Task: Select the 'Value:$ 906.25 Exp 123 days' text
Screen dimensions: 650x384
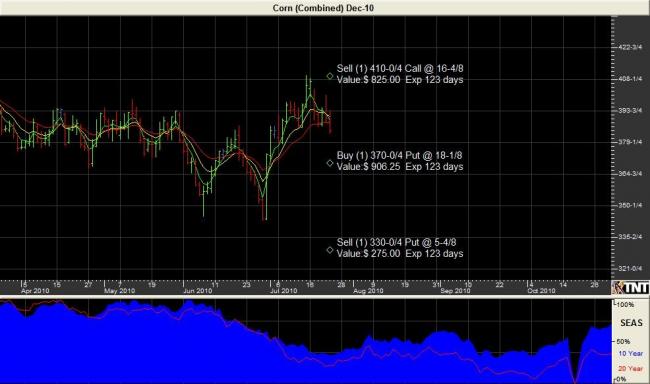Action: pyautogui.click(x=400, y=167)
